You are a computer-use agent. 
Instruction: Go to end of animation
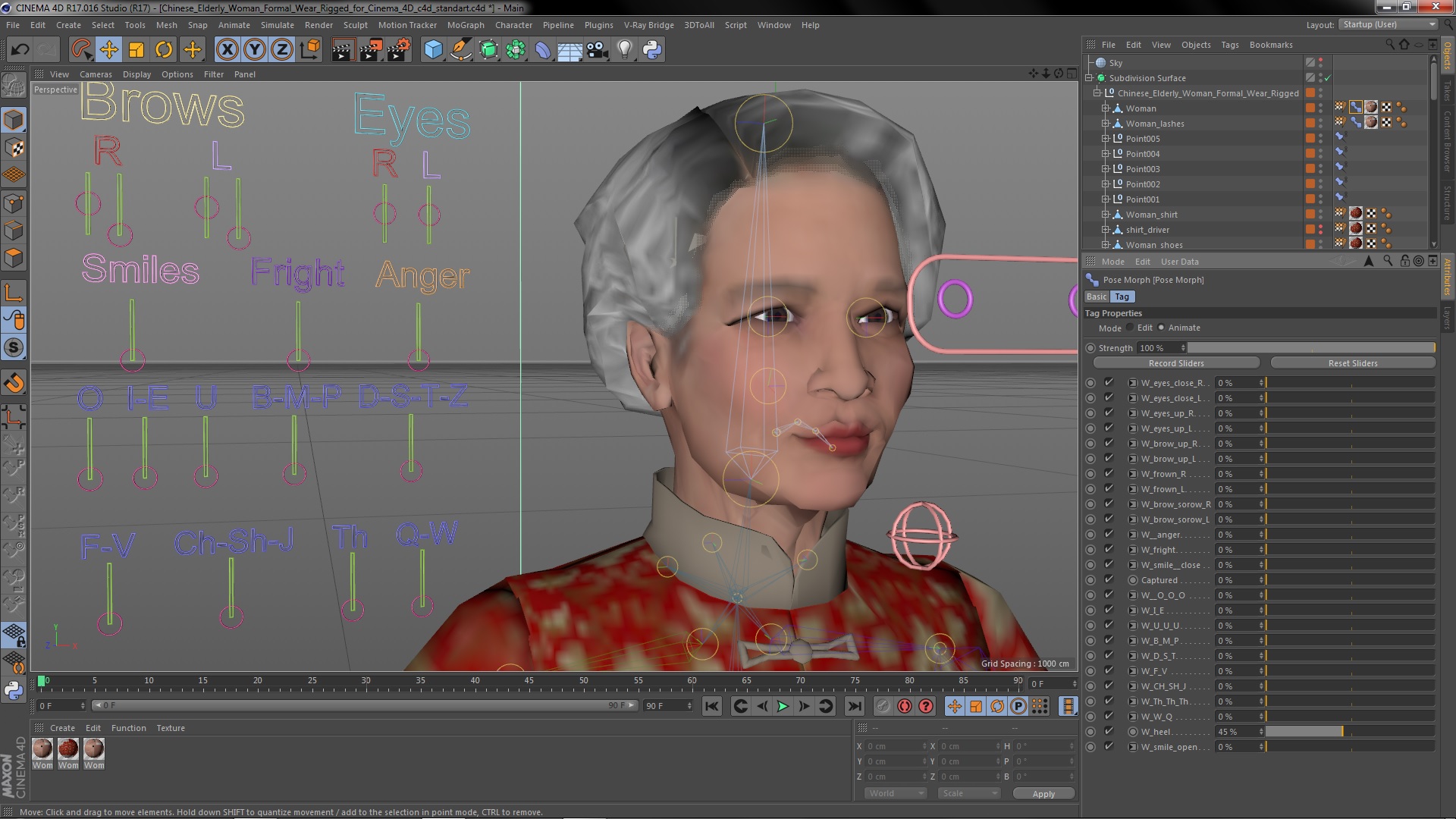pos(854,706)
